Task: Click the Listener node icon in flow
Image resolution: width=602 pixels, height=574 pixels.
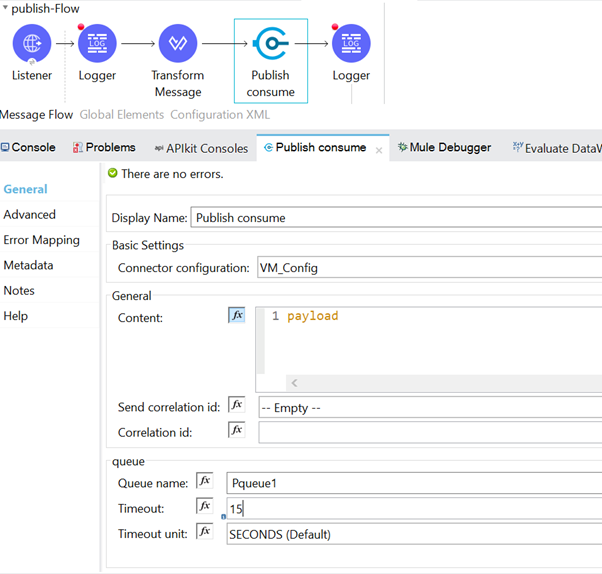Action: (32, 44)
